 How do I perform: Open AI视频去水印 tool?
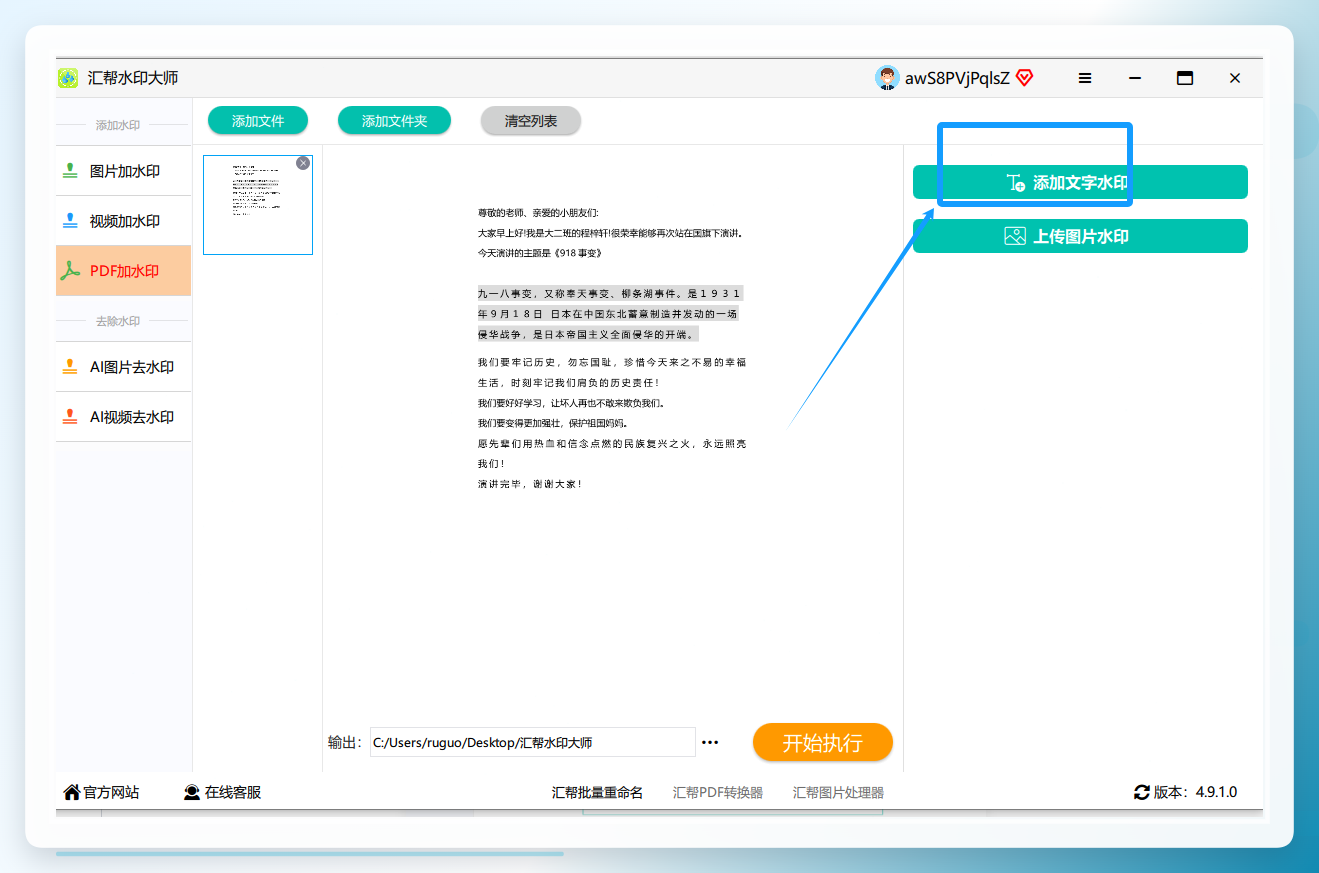(123, 417)
